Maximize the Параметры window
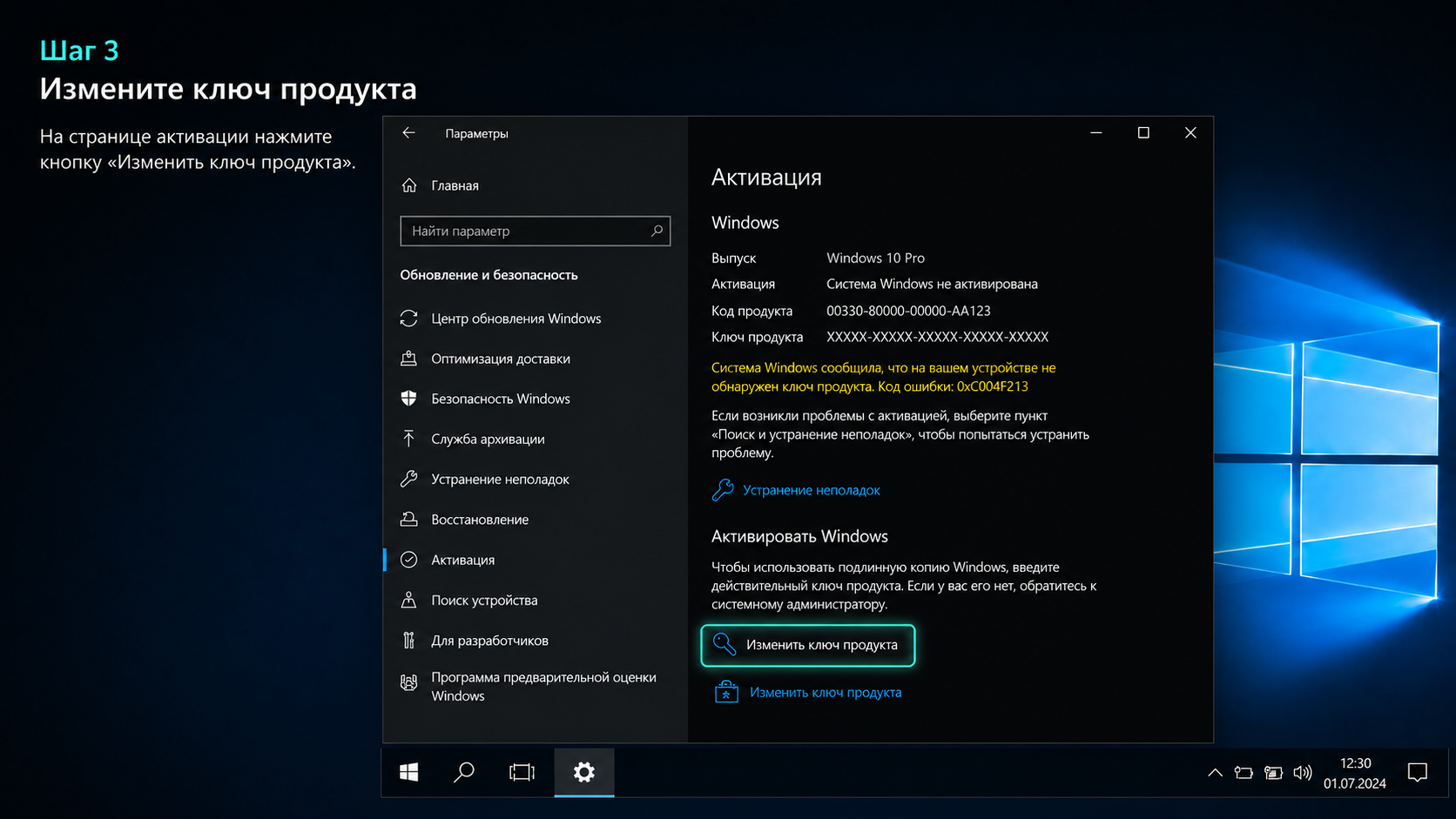This screenshot has width=1456, height=819. [x=1143, y=133]
